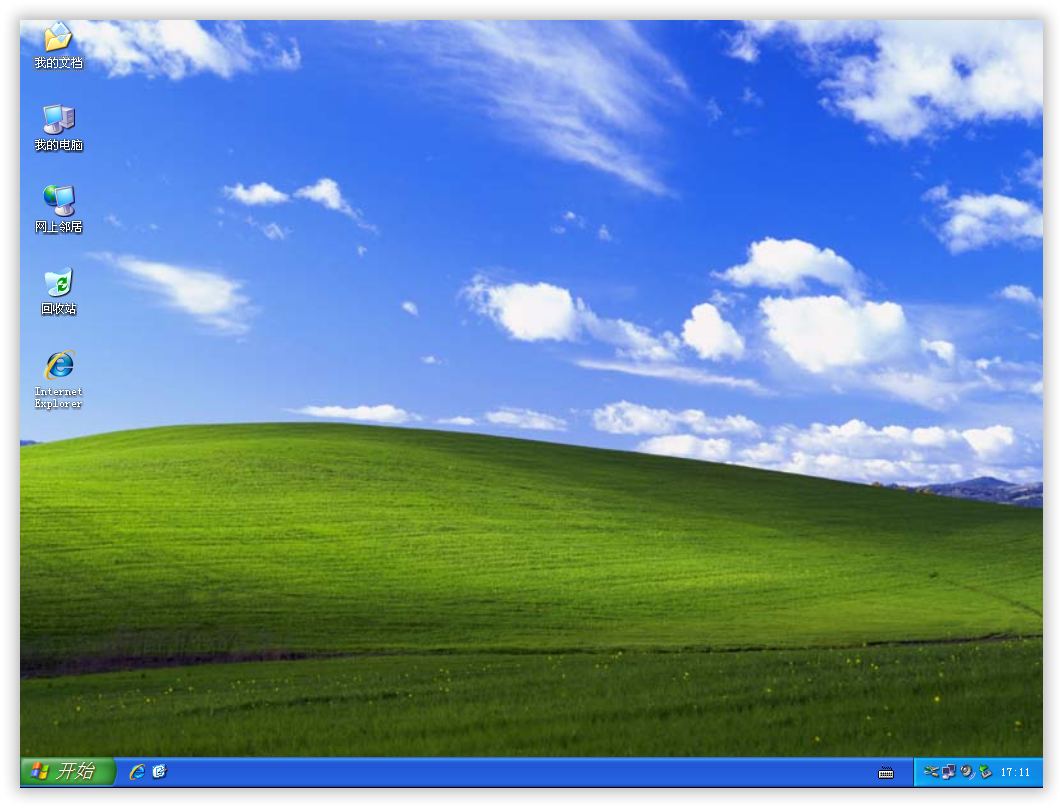The height and width of the screenshot is (808, 1063).
Task: Click the 17:11 taskbar clock
Action: click(x=1015, y=772)
